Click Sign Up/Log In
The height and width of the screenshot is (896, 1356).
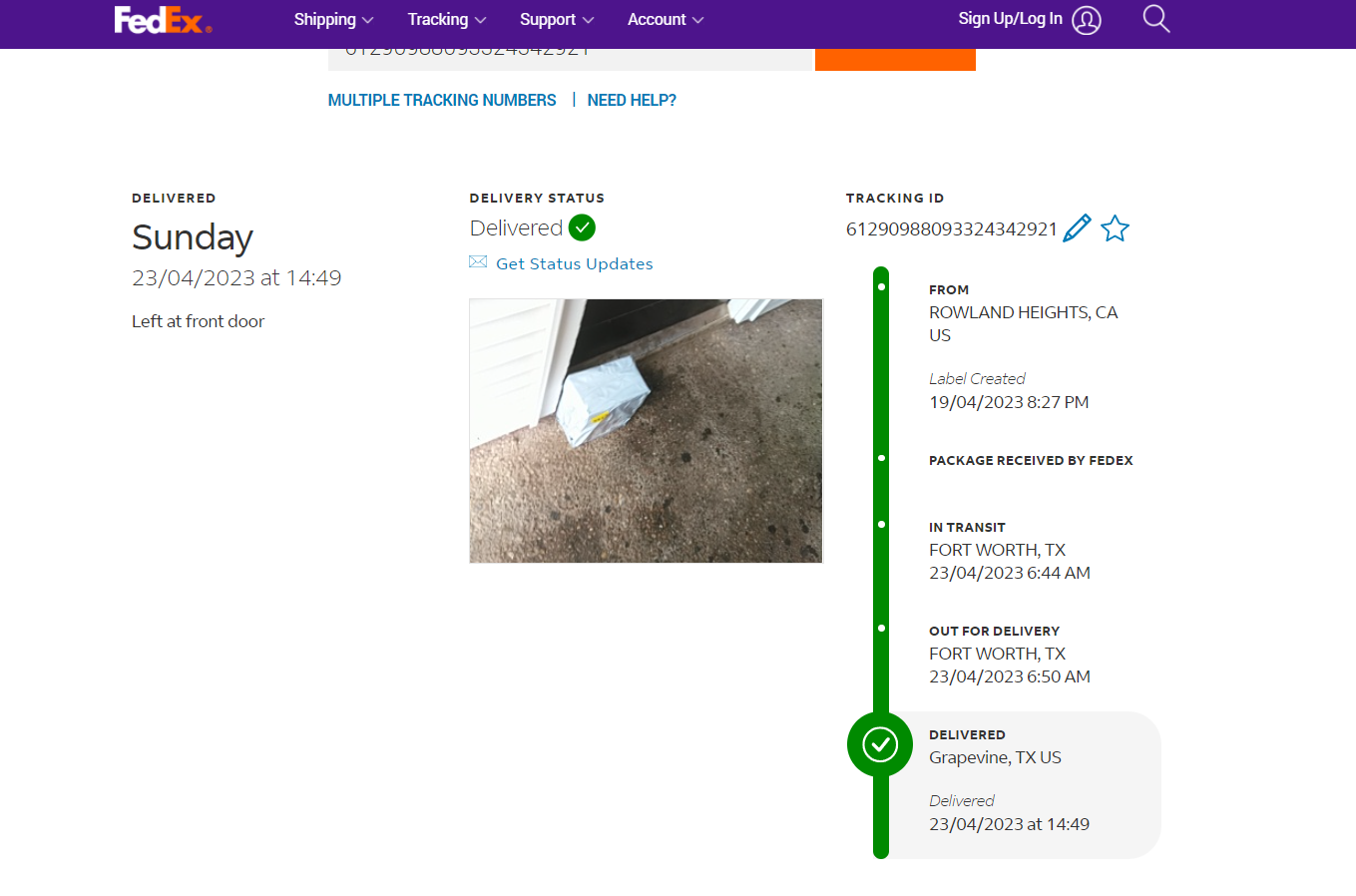click(1010, 19)
